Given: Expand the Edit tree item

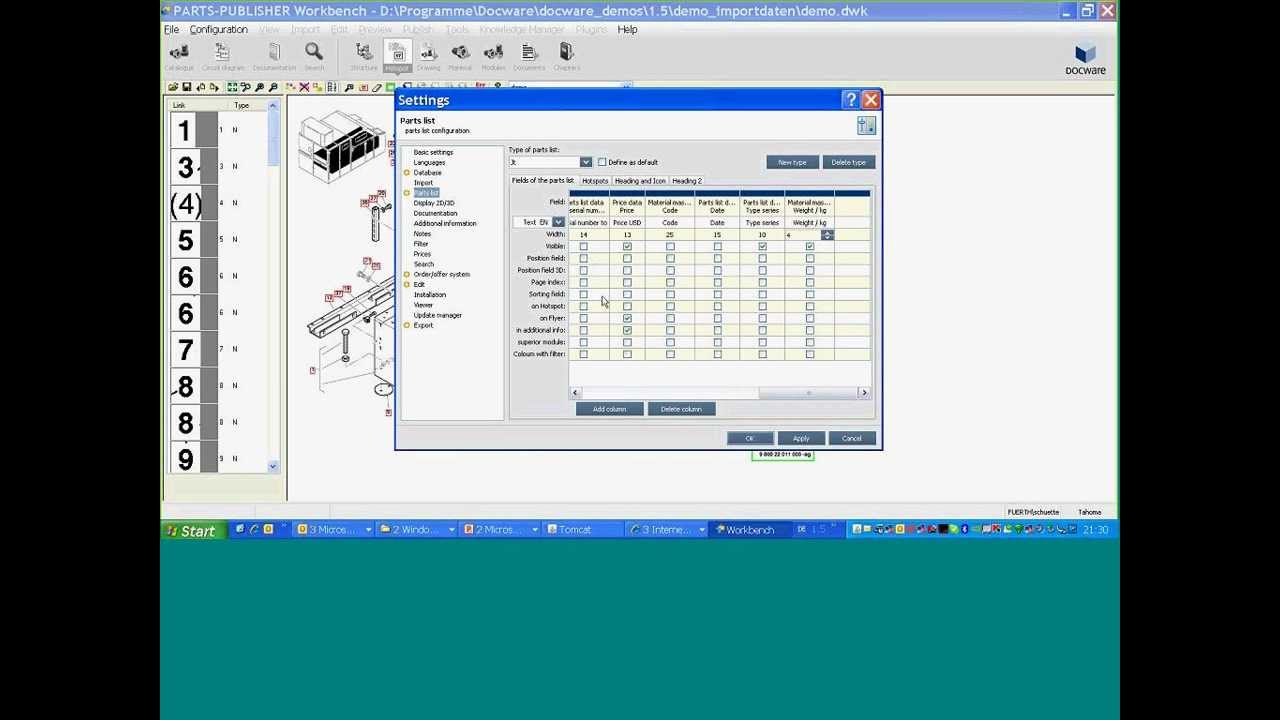Looking at the screenshot, I should tap(407, 284).
